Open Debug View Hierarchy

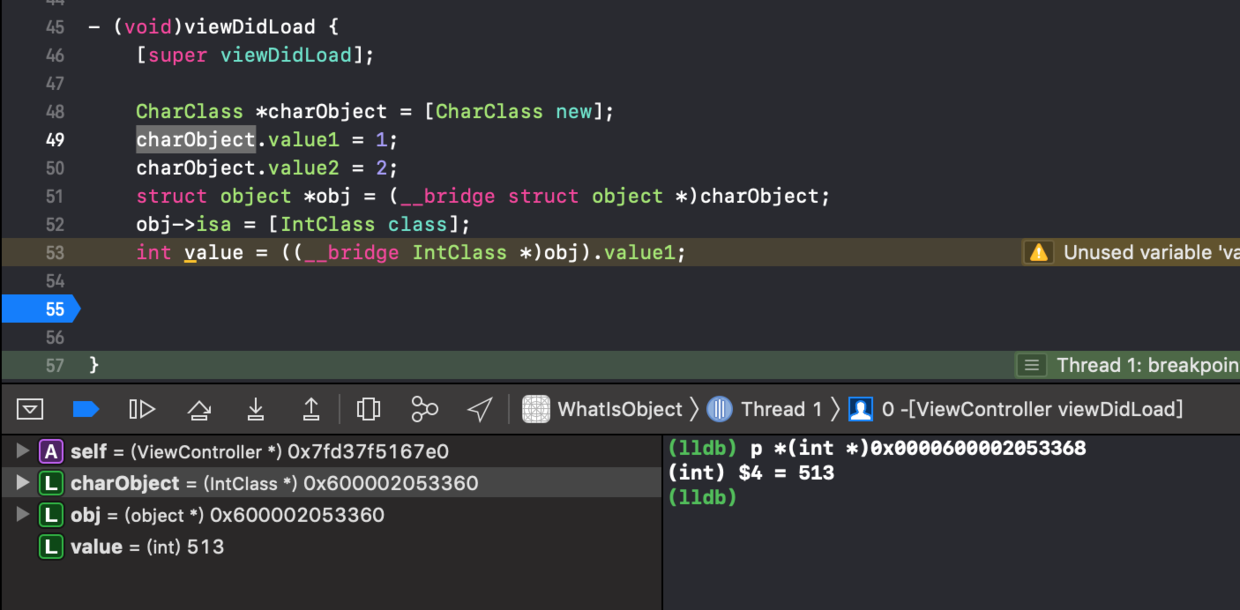tap(368, 409)
